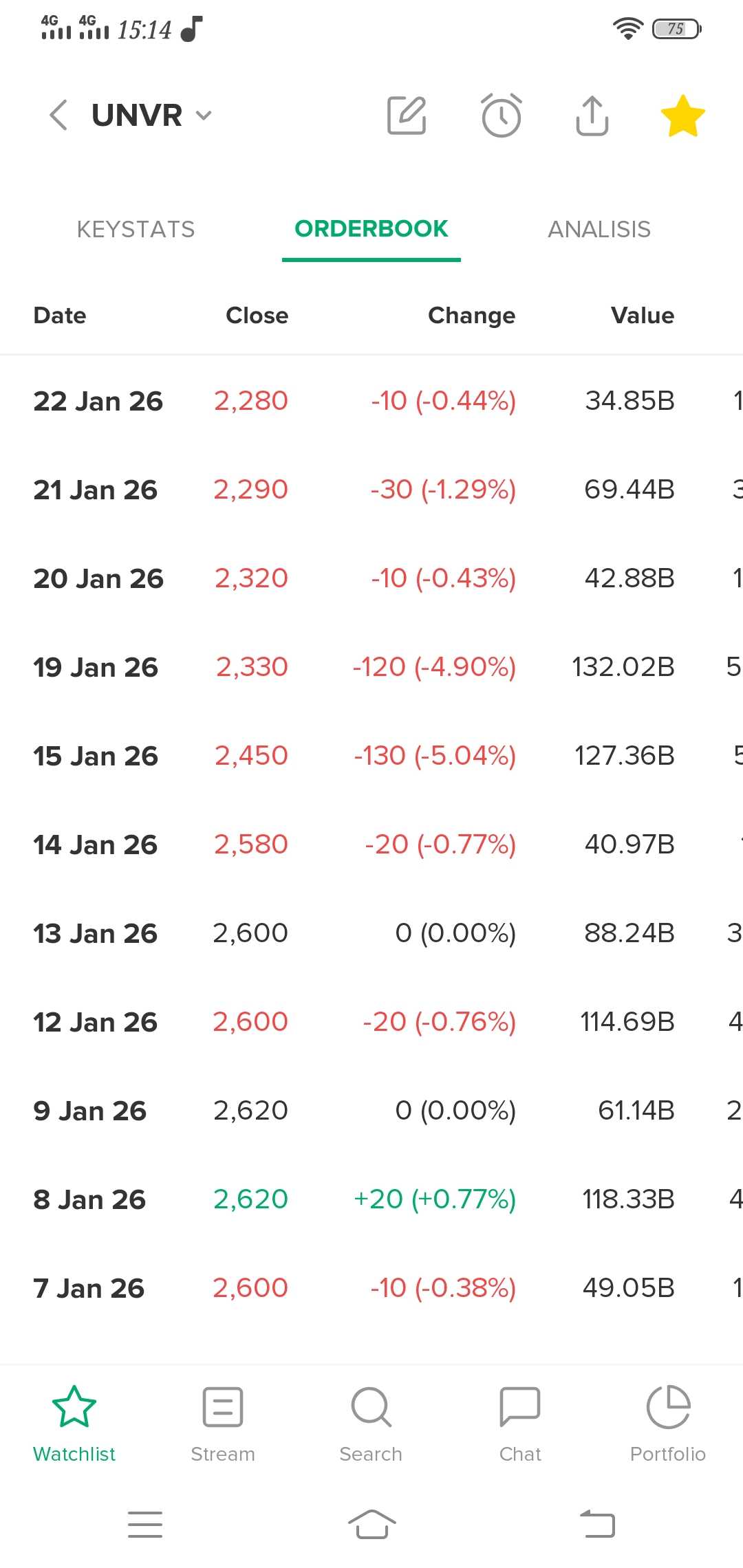This screenshot has height=1568, width=743.
Task: Tap the back arrow beside UNVR
Action: pyautogui.click(x=59, y=115)
